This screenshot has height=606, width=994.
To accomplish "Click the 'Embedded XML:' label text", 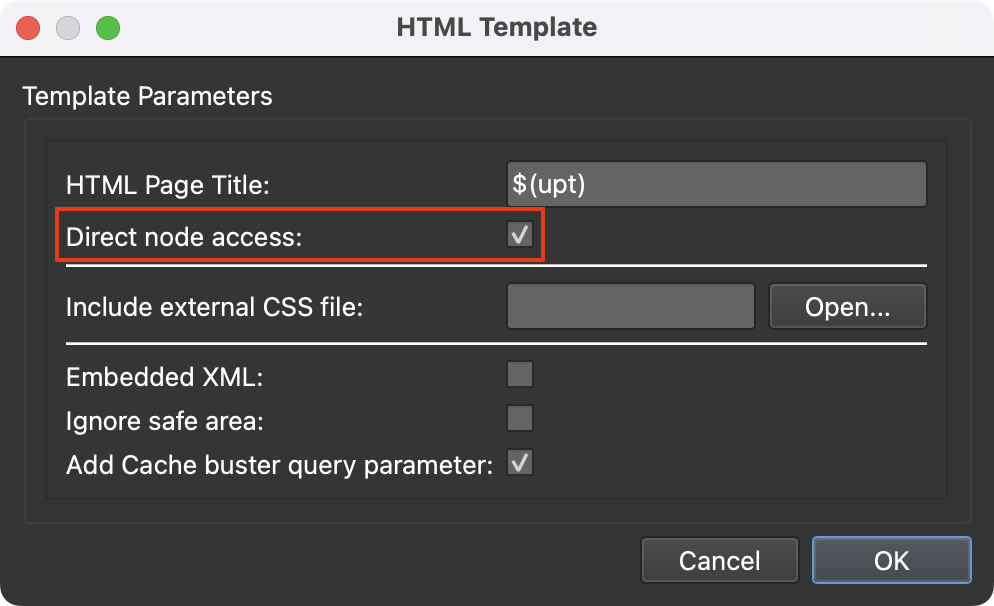I will point(164,377).
